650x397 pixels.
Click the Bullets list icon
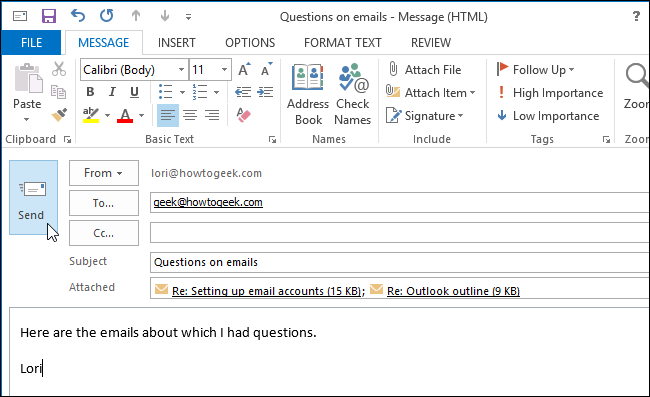[x=166, y=92]
